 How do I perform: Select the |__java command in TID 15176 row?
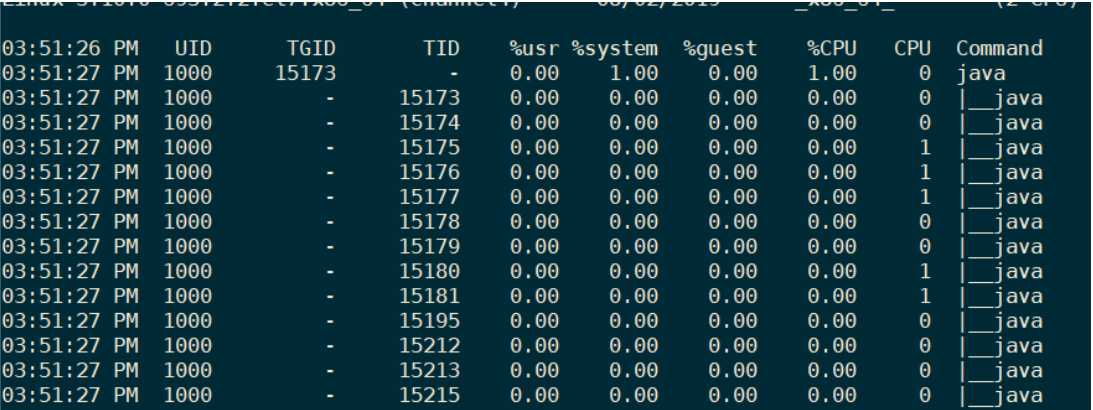click(x=1000, y=173)
